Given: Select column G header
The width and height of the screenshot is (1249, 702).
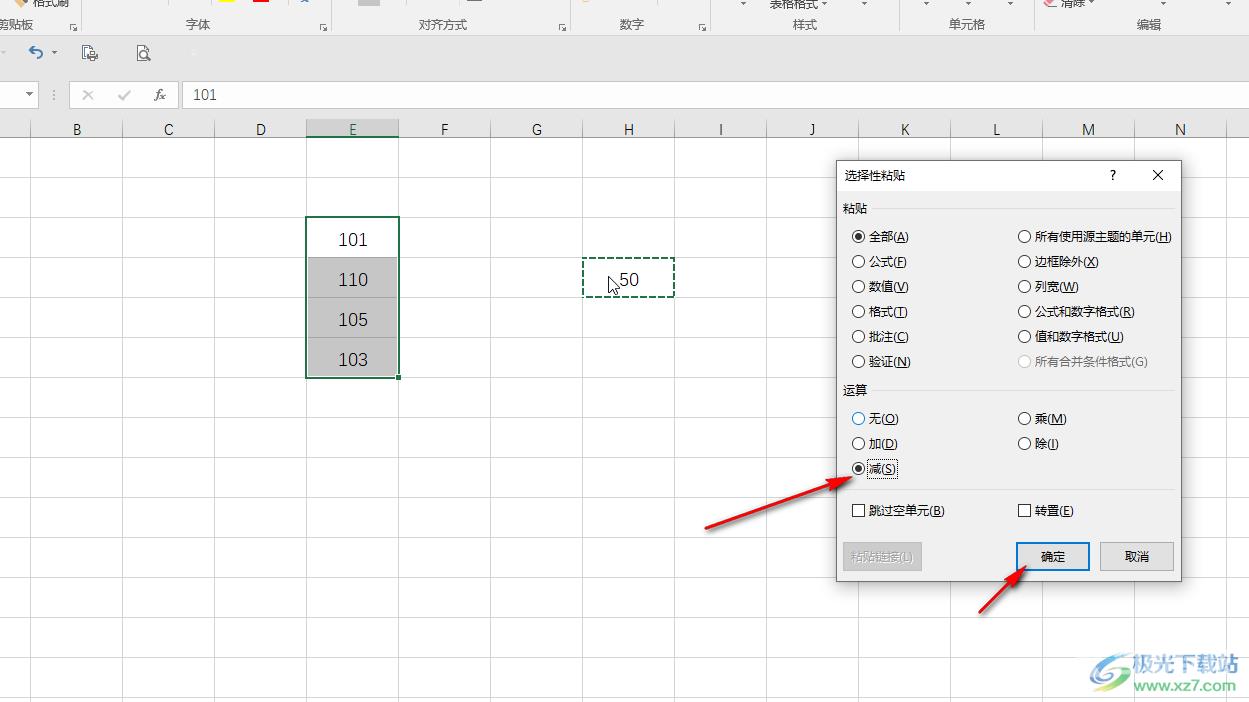Looking at the screenshot, I should coord(536,129).
